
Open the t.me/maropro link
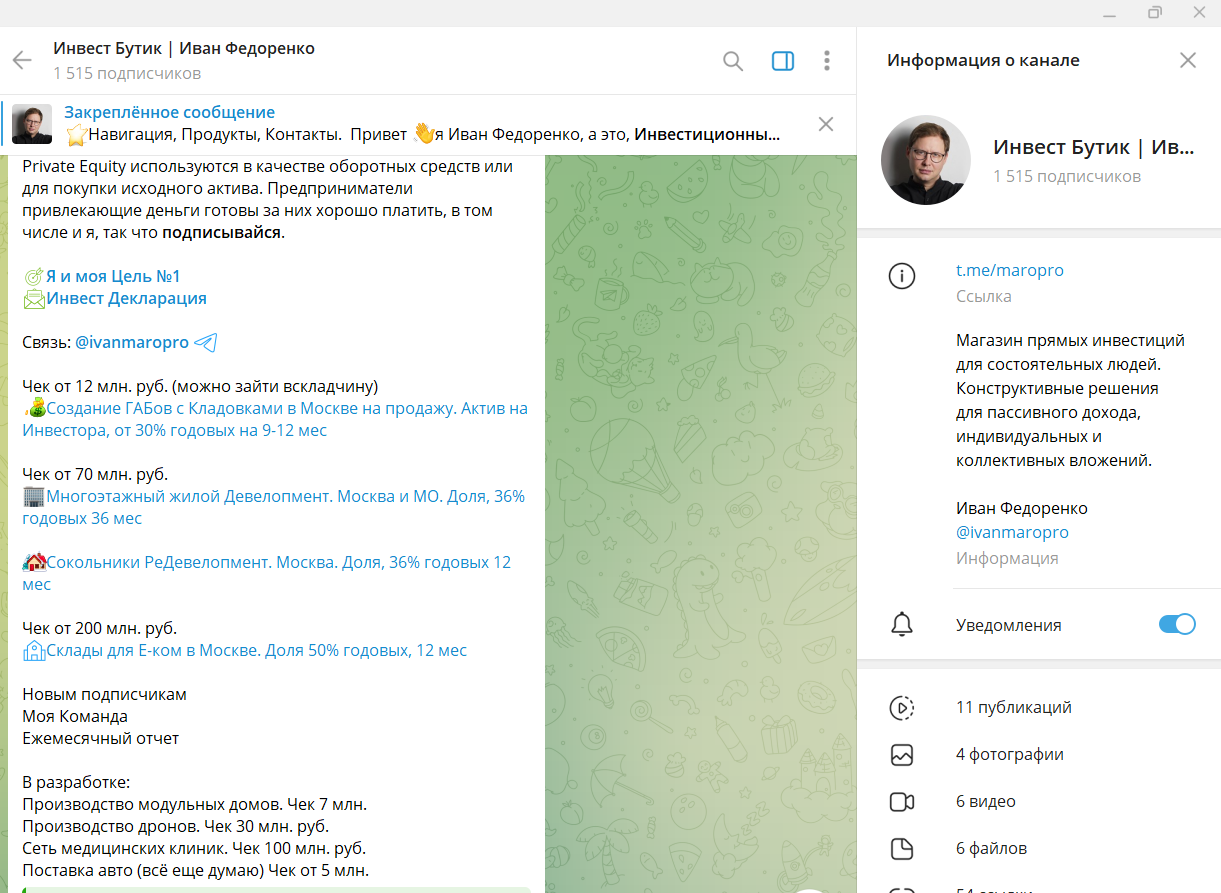1010,270
